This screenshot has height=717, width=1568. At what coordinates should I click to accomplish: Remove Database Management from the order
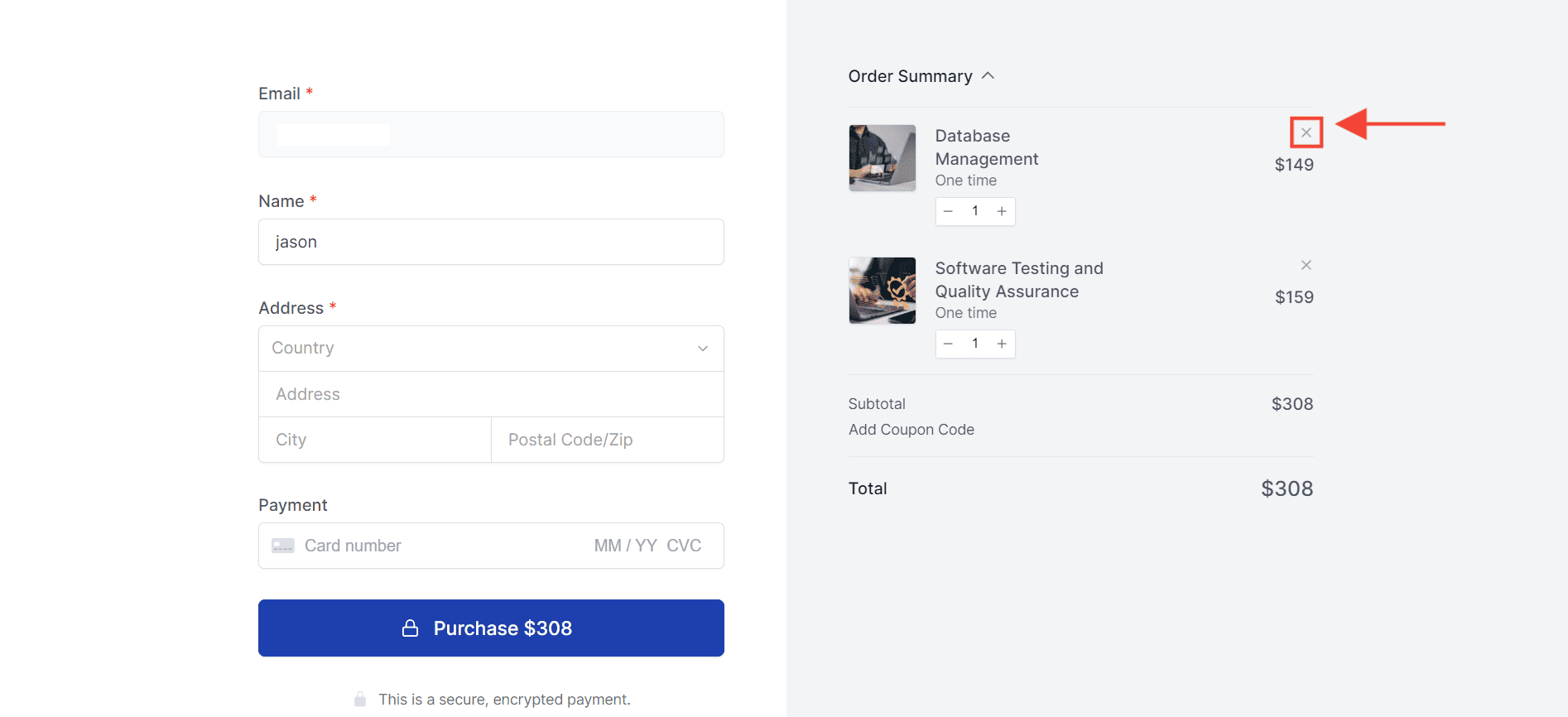click(1306, 132)
